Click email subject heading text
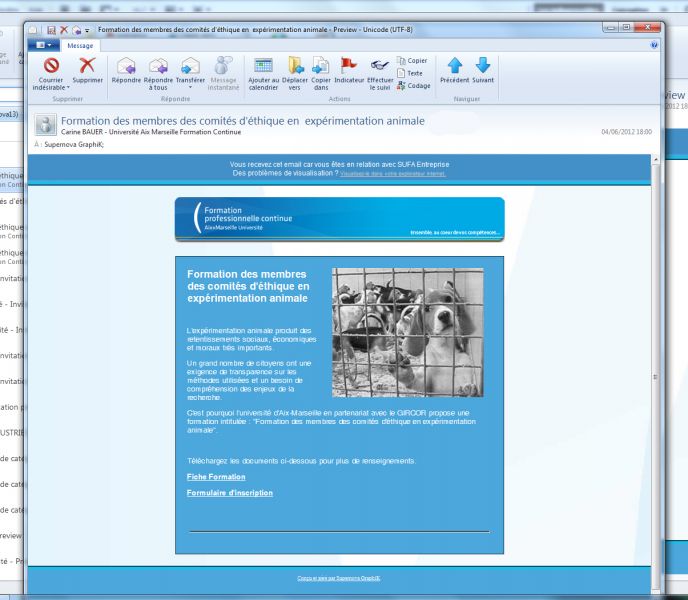The width and height of the screenshot is (688, 600). tap(243, 121)
